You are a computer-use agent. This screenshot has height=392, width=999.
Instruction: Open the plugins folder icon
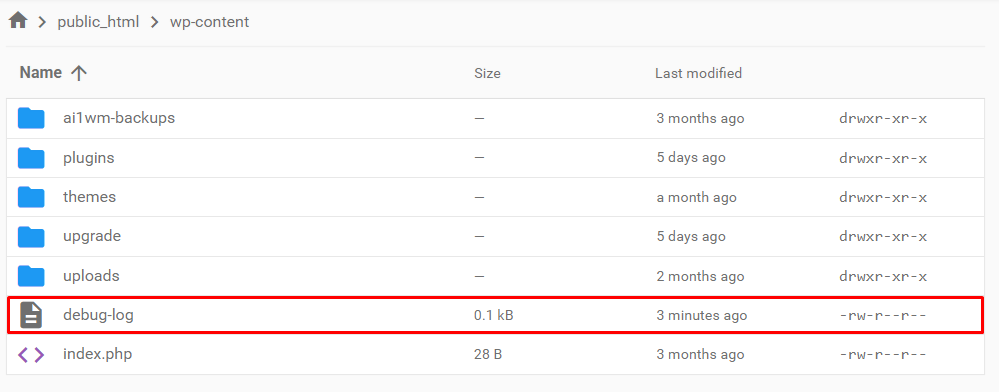[31, 157]
